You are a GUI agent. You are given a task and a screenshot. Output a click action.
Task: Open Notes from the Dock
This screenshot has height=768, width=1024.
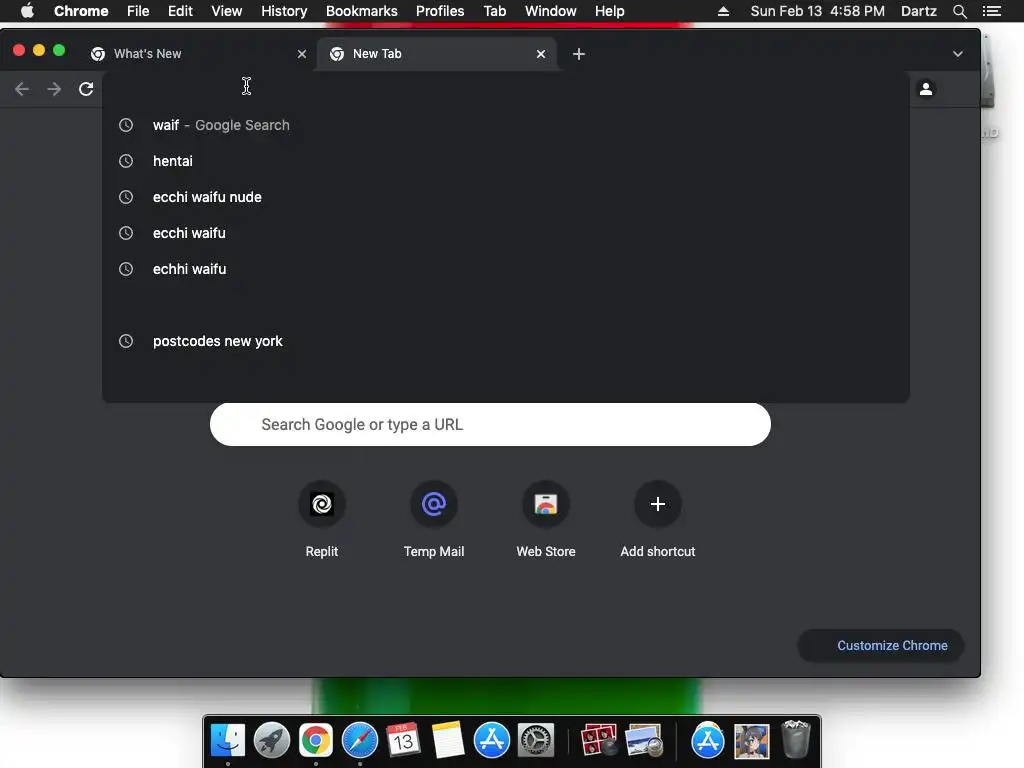click(447, 740)
